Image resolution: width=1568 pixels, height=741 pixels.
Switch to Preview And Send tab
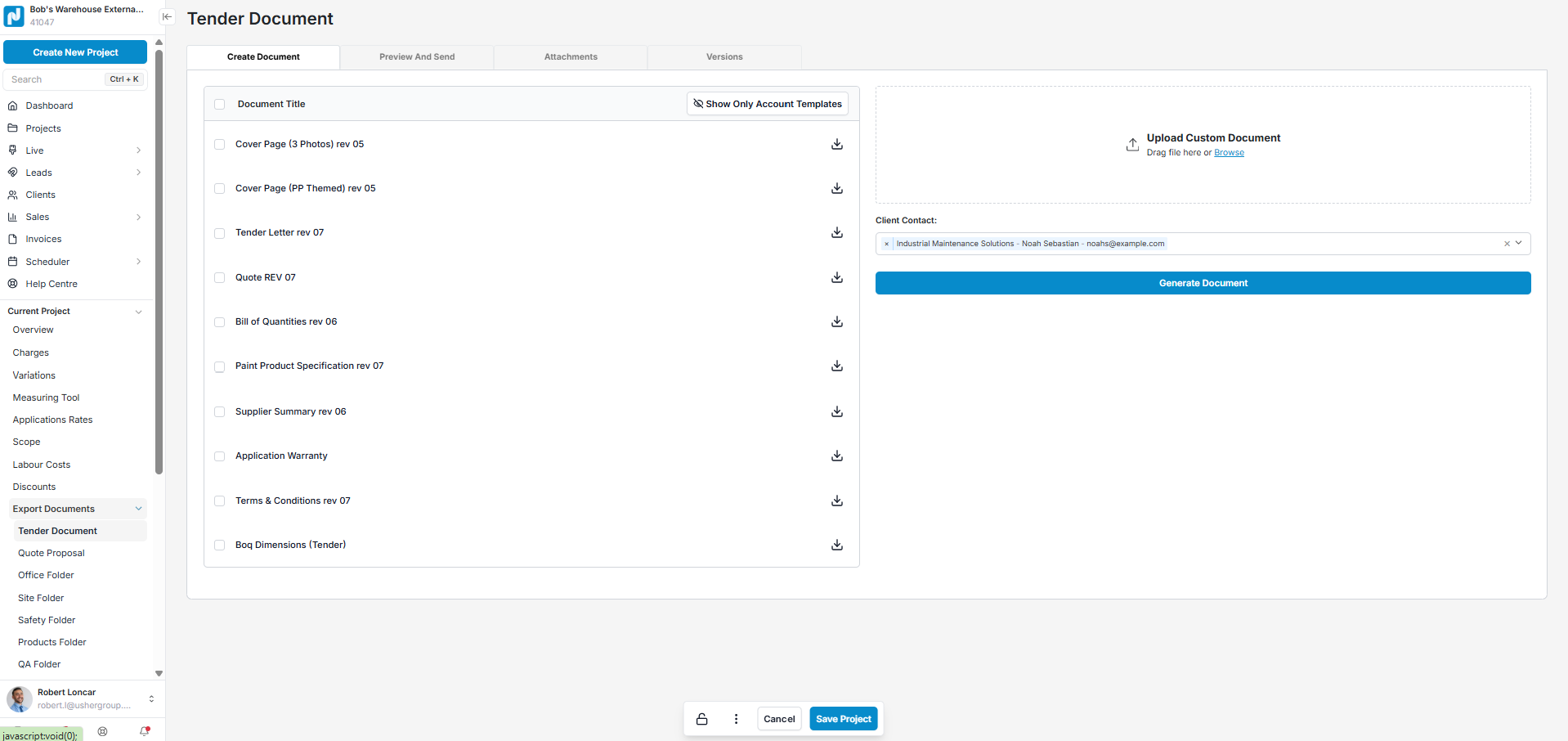(417, 57)
